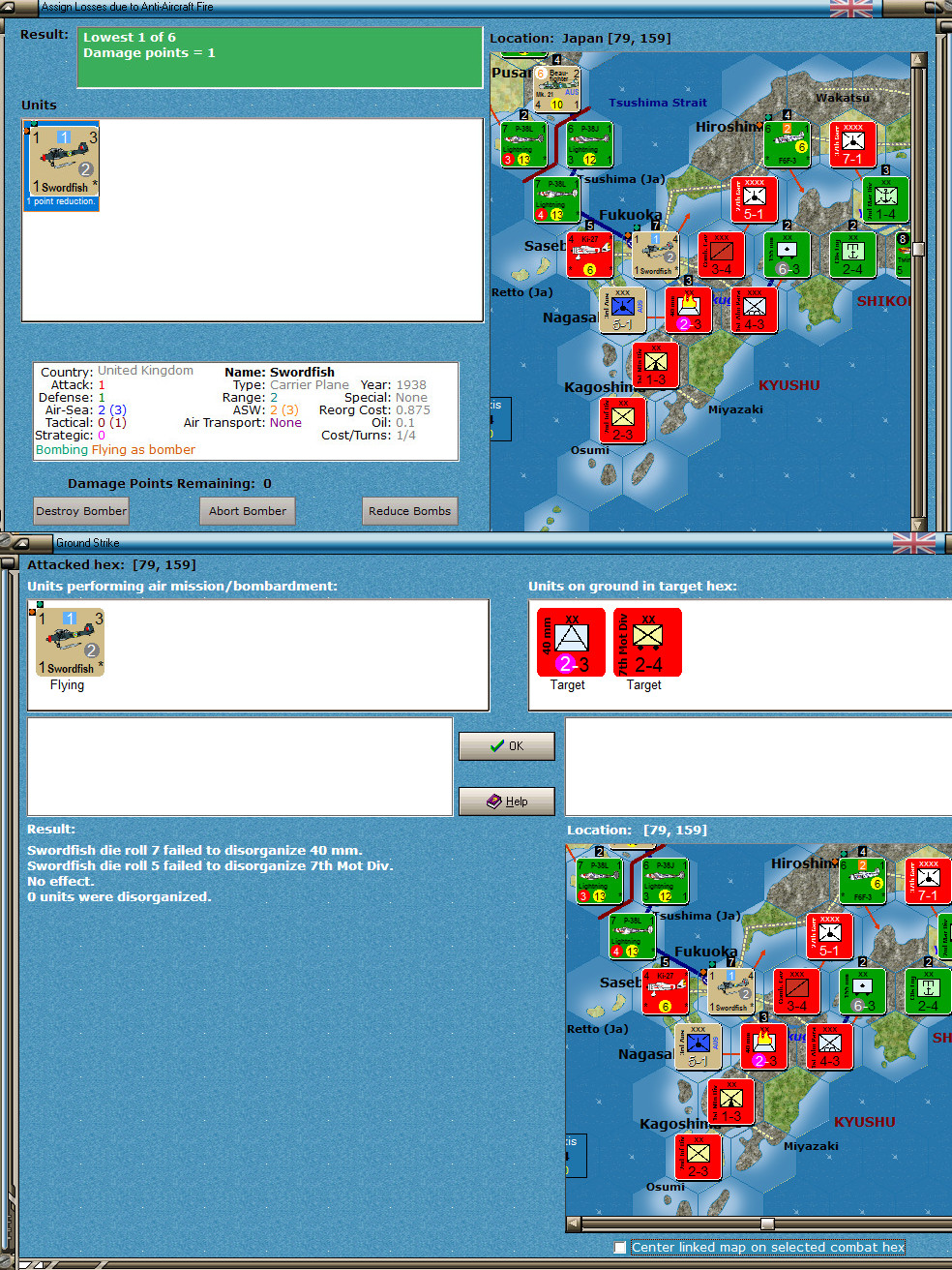Click 'Bombing Flying as bomber' status text
Screen dimensions: 952x1270
tap(115, 450)
